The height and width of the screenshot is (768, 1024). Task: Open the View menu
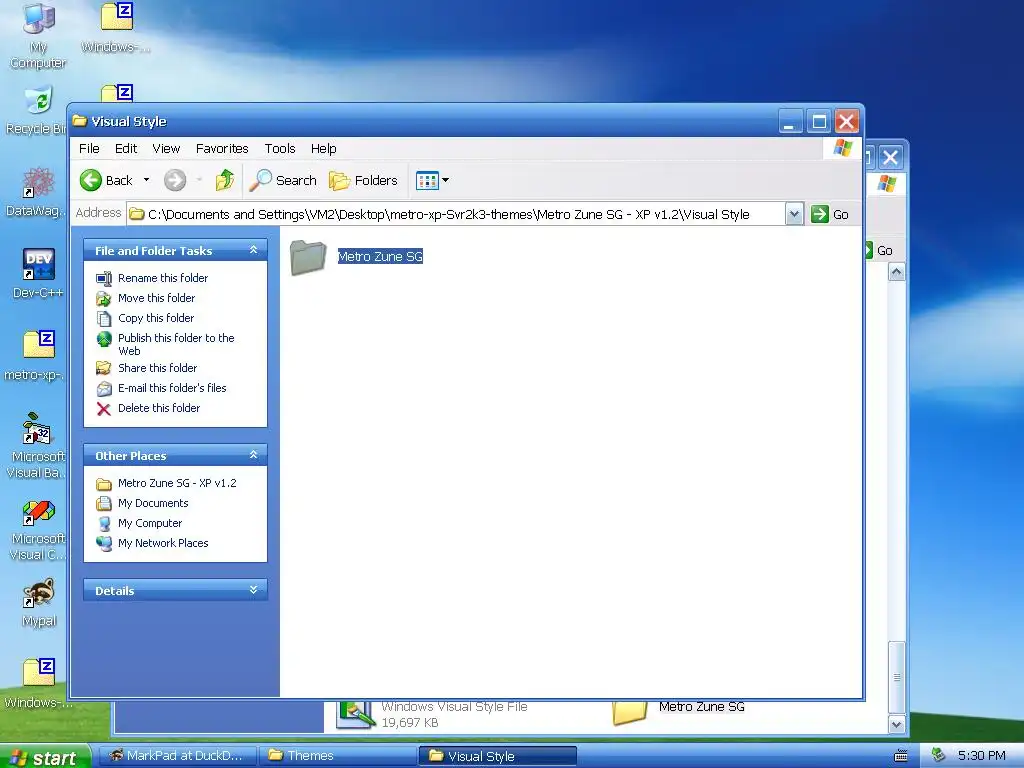tap(166, 148)
